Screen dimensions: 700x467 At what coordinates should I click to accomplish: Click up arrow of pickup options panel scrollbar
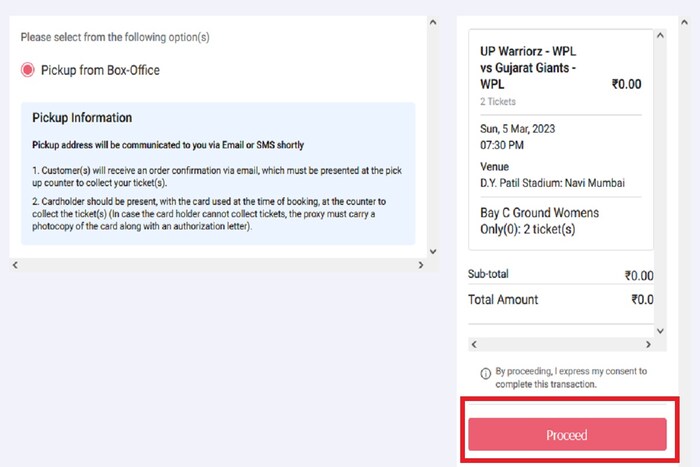click(433, 22)
